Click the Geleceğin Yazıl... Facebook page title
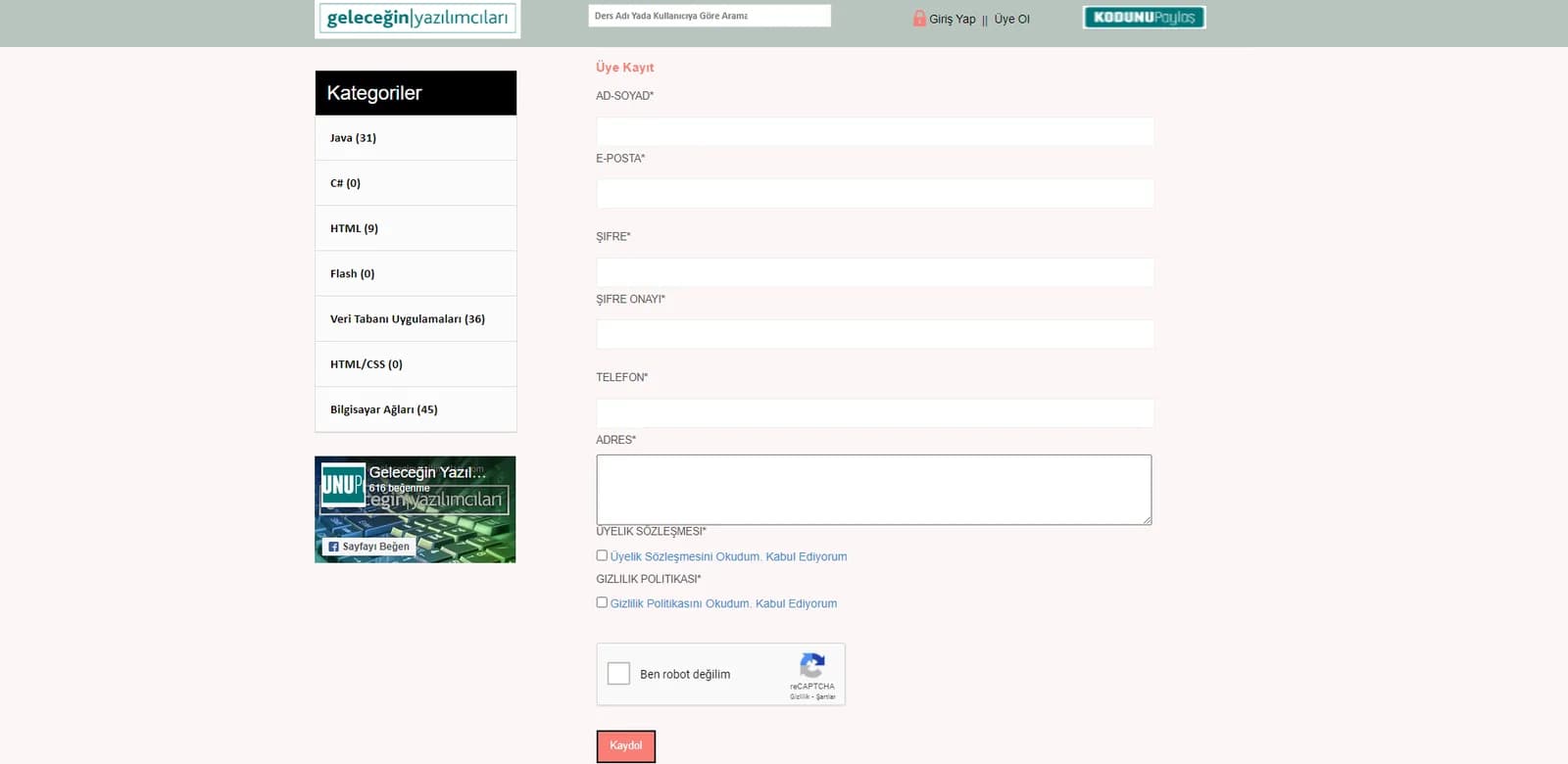Viewport: 1568px width, 764px height. tap(427, 472)
